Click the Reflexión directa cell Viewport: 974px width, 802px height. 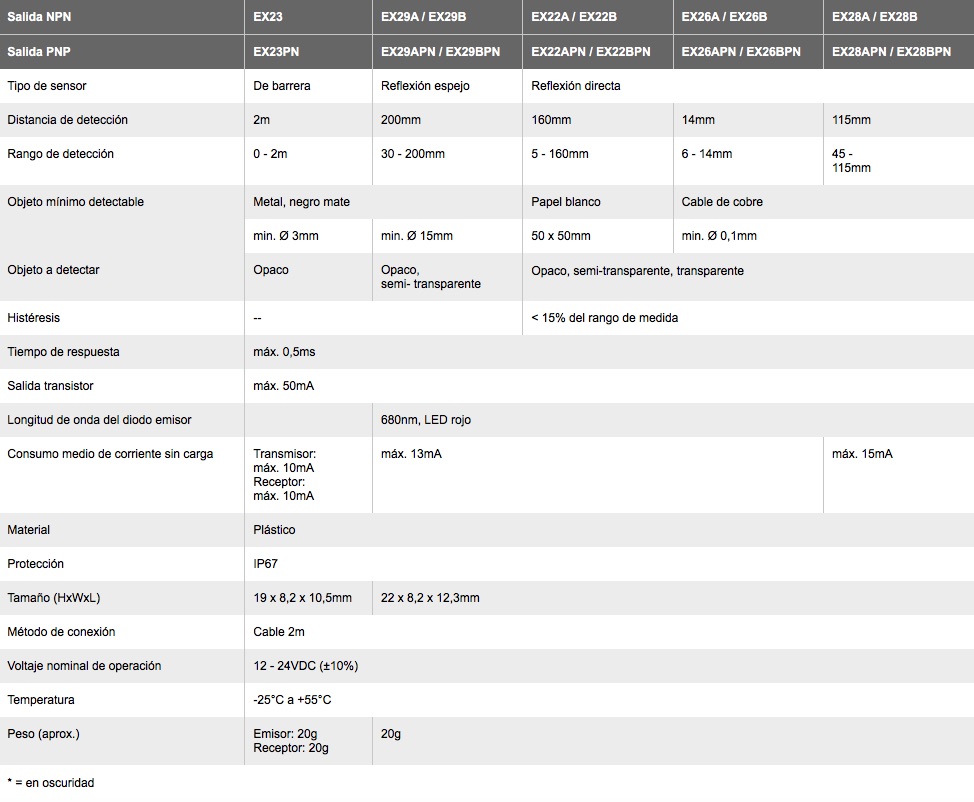click(x=576, y=86)
